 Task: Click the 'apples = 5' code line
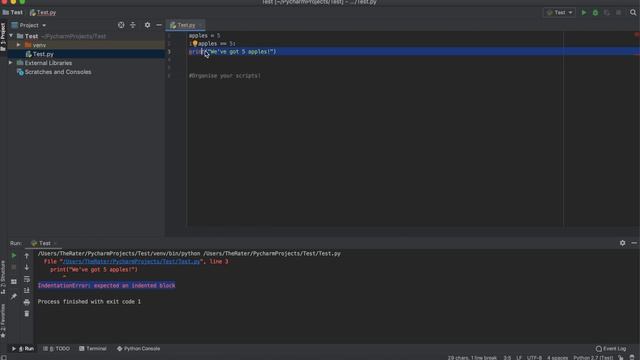click(204, 36)
